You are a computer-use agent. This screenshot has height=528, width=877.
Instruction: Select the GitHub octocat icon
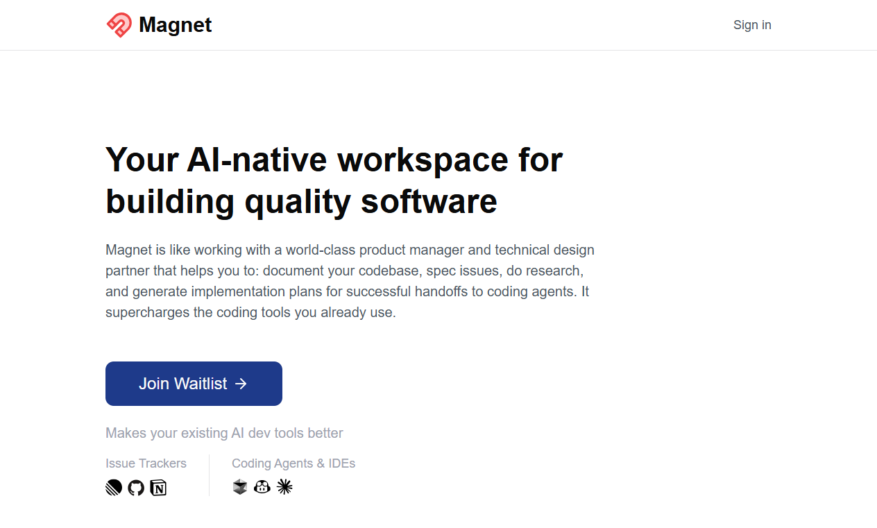136,488
